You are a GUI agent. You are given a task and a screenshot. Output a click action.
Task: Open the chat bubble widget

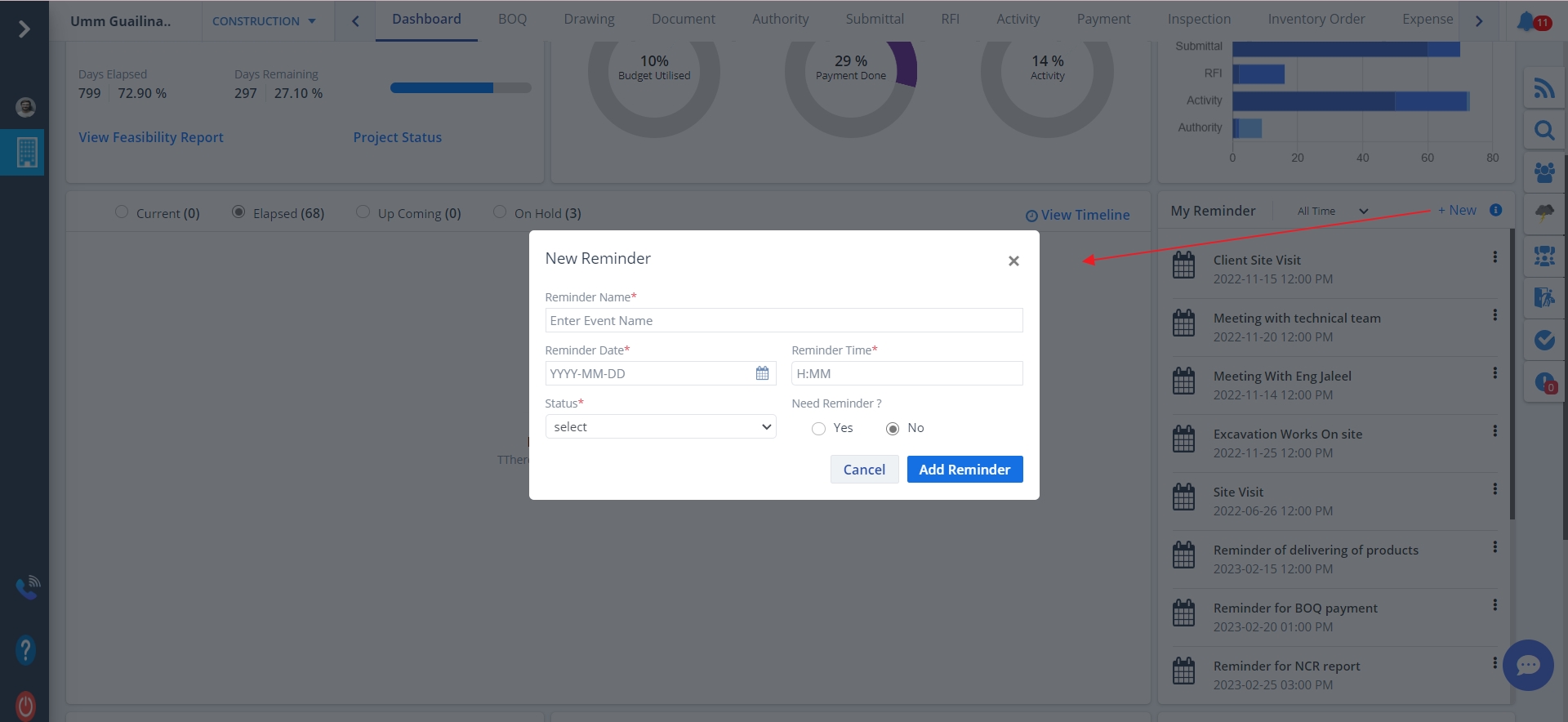tap(1527, 665)
